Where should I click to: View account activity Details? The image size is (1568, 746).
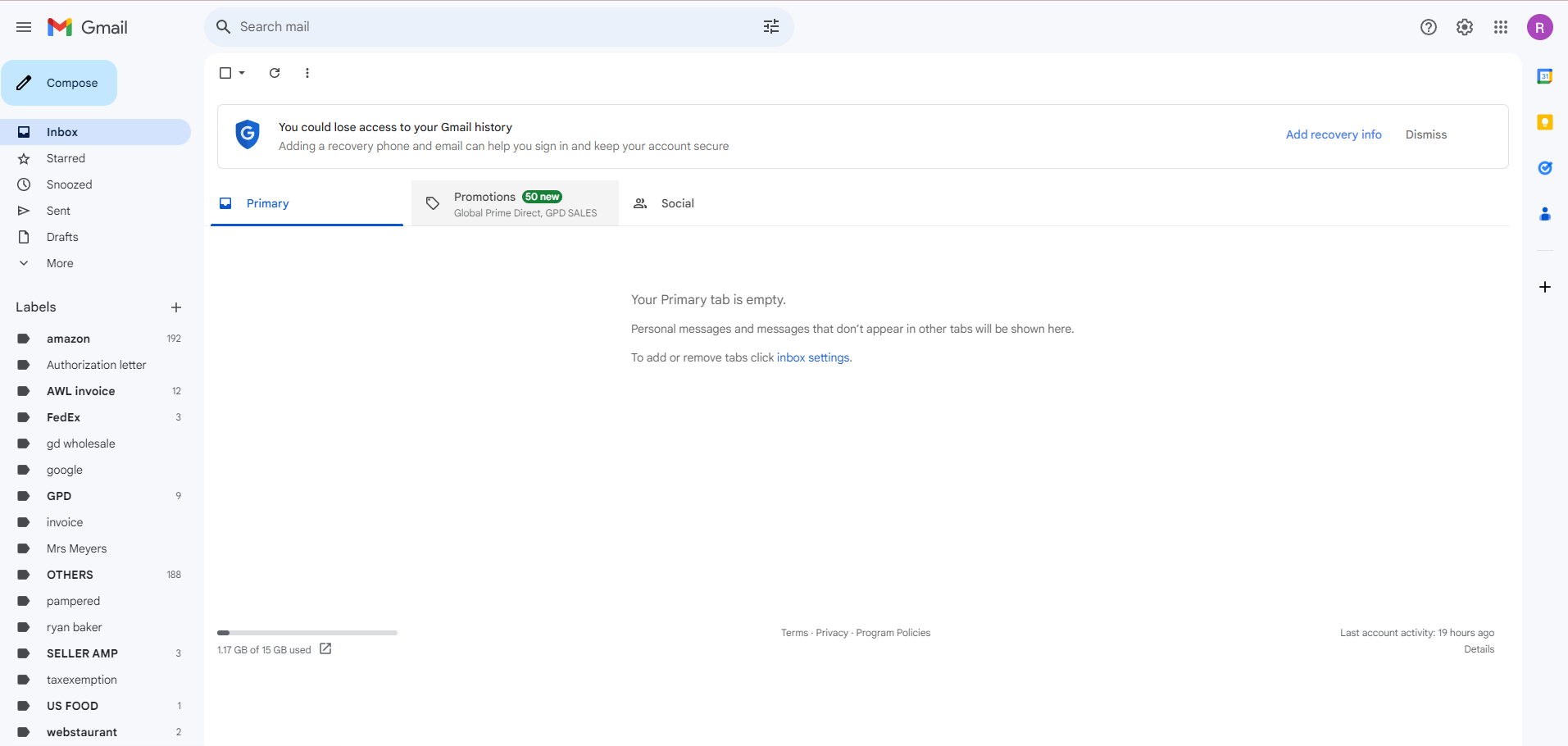pyautogui.click(x=1479, y=649)
